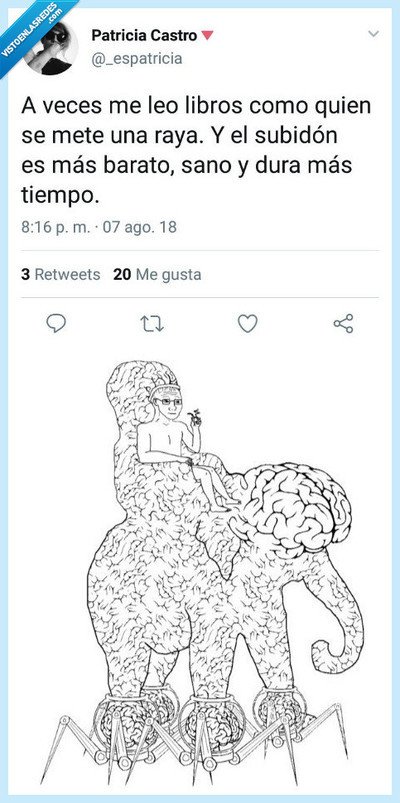Like the tweet with the heart icon

pos(247,324)
